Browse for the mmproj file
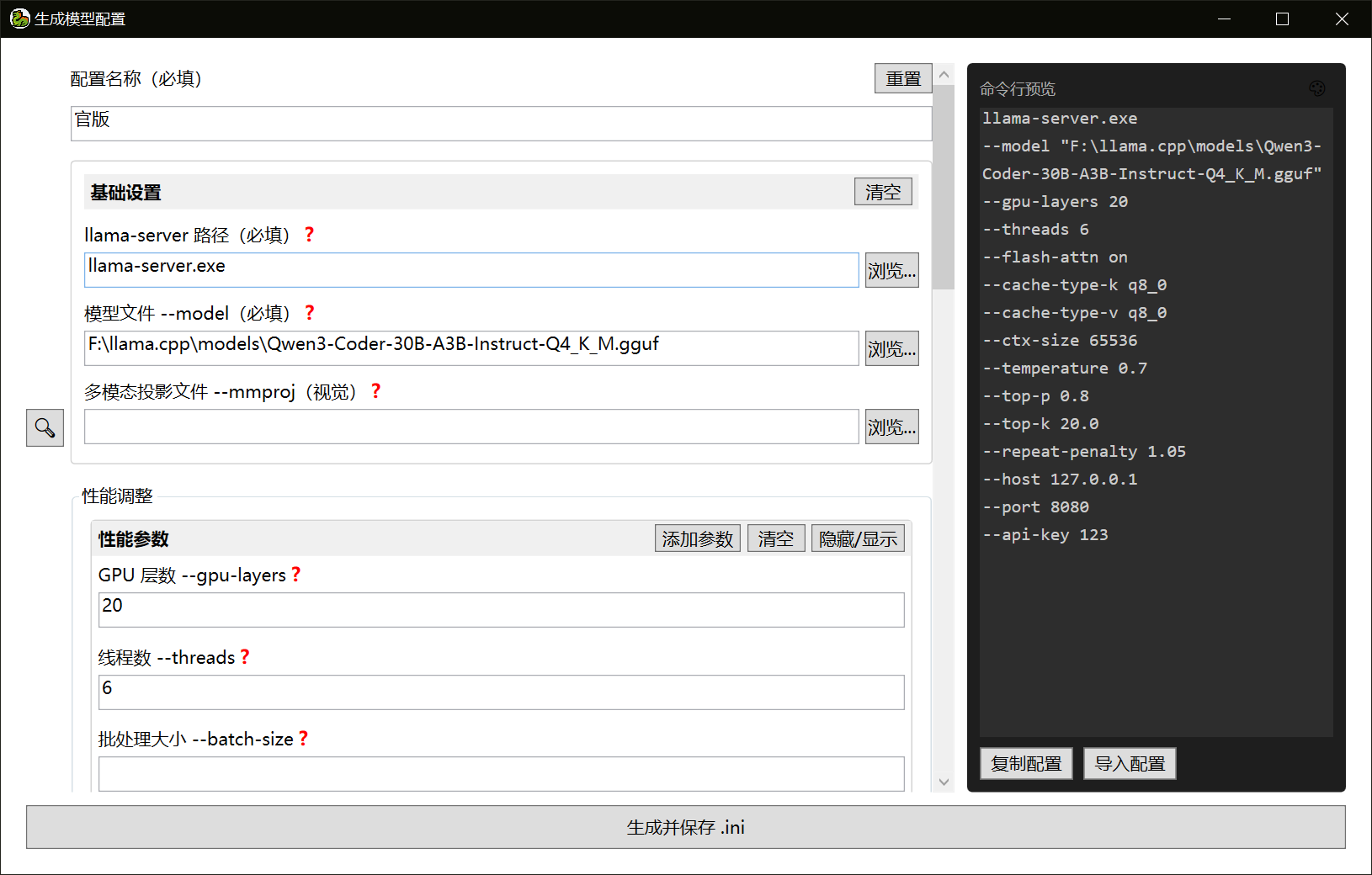The height and width of the screenshot is (875, 1372). tap(891, 427)
